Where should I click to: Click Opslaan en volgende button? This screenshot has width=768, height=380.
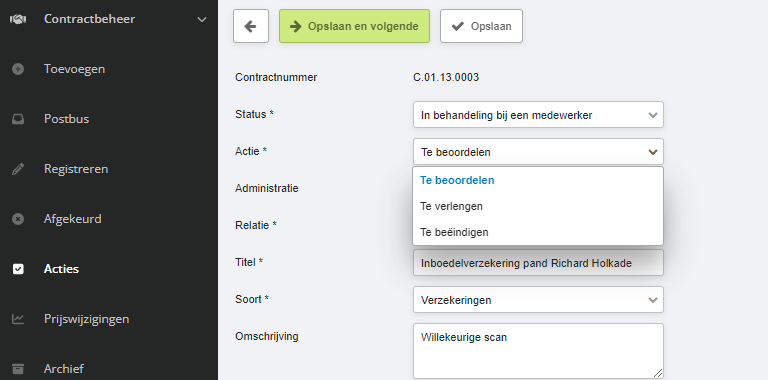coord(354,26)
